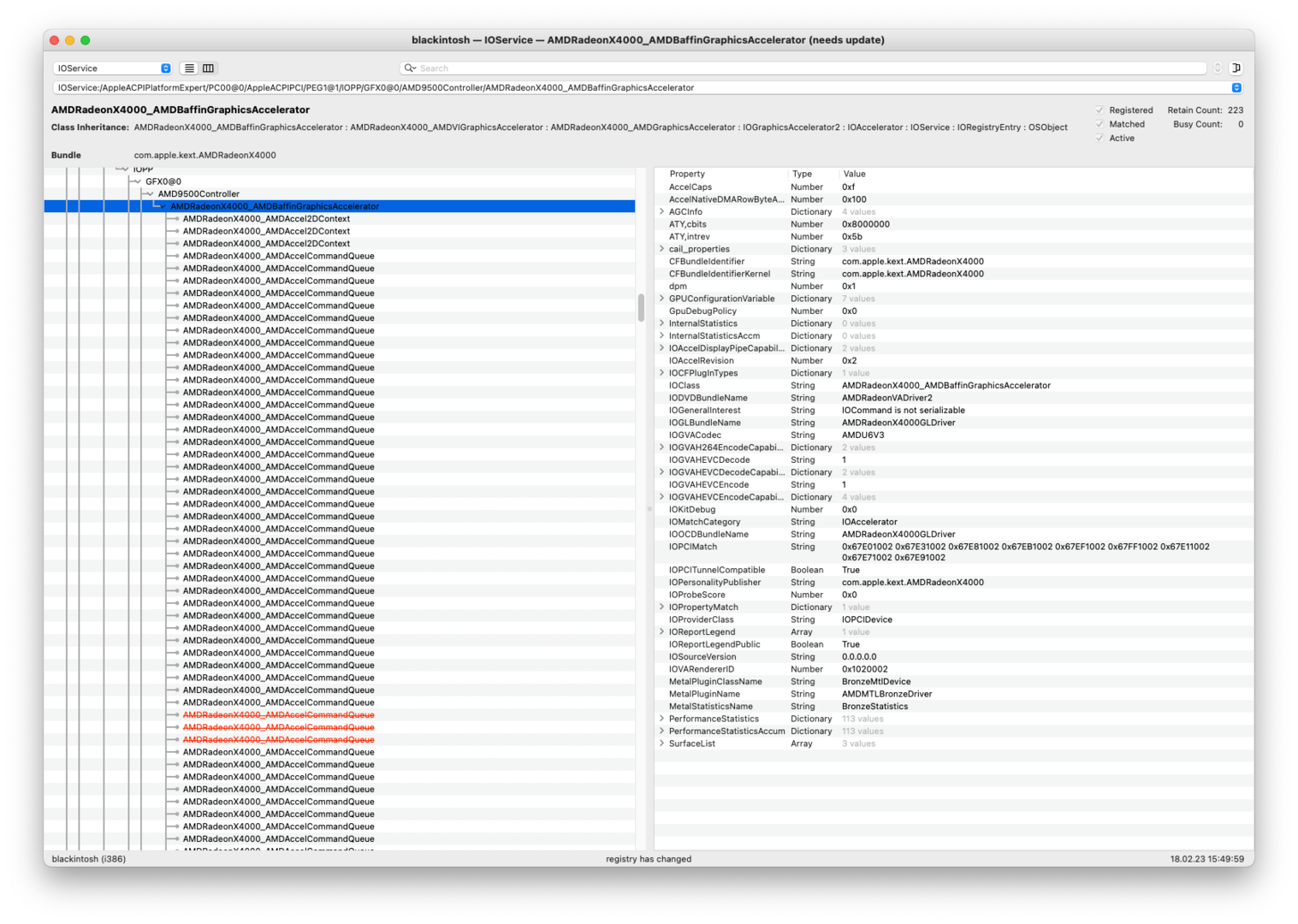The width and height of the screenshot is (1298, 924).
Task: Expand the AGCInfo dictionary
Action: click(x=661, y=211)
